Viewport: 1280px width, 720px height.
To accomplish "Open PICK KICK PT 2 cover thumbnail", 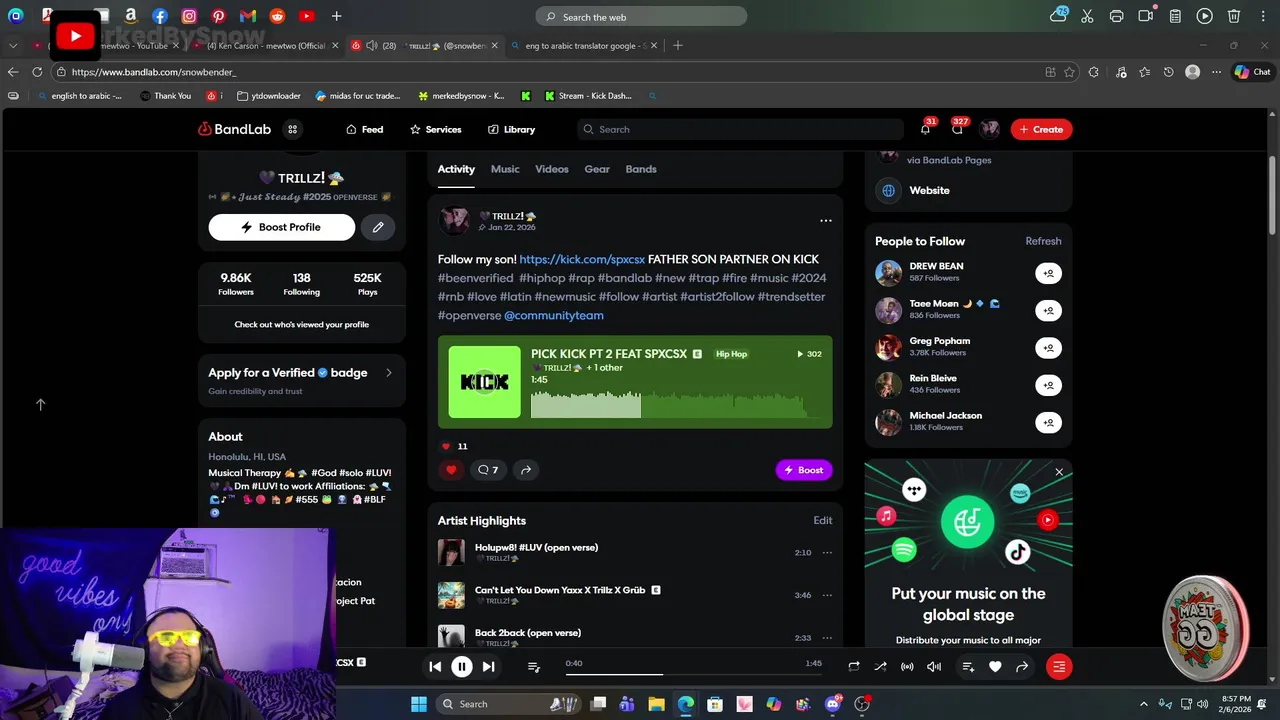I will click(x=484, y=382).
